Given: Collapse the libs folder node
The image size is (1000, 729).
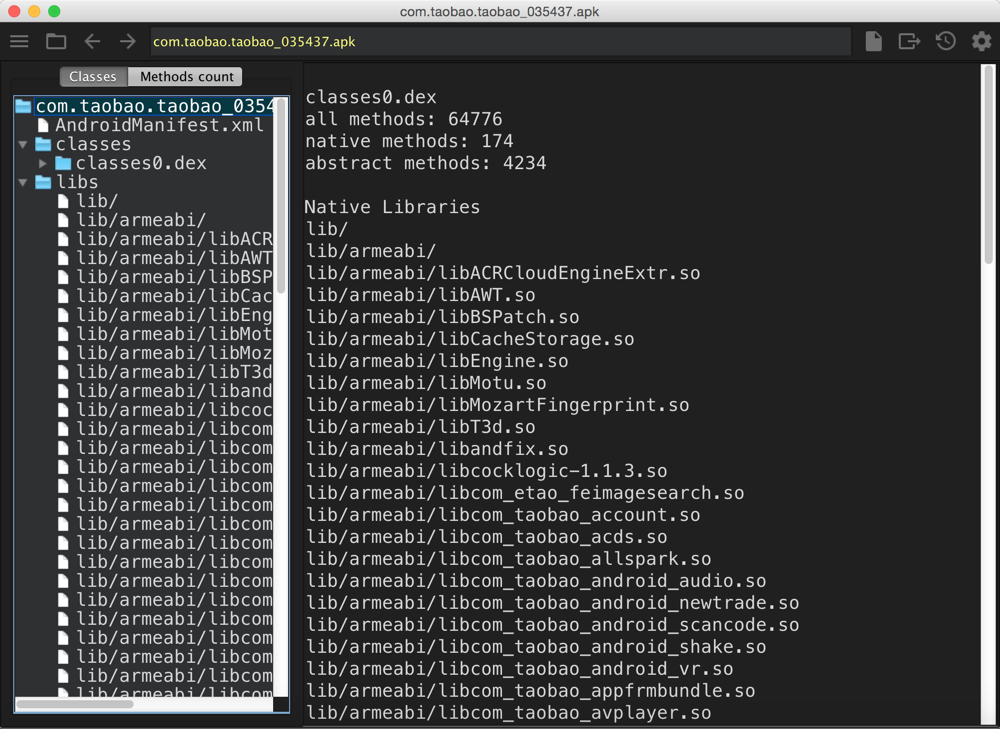Looking at the screenshot, I should point(23,183).
